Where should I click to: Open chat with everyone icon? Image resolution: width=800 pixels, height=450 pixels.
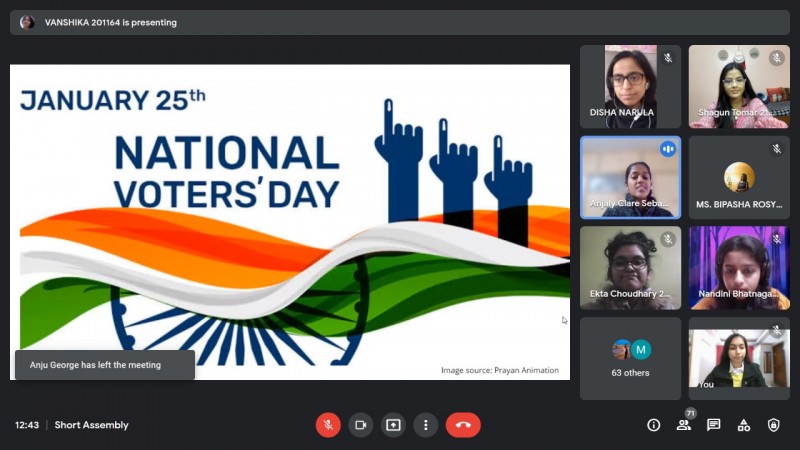(x=714, y=425)
